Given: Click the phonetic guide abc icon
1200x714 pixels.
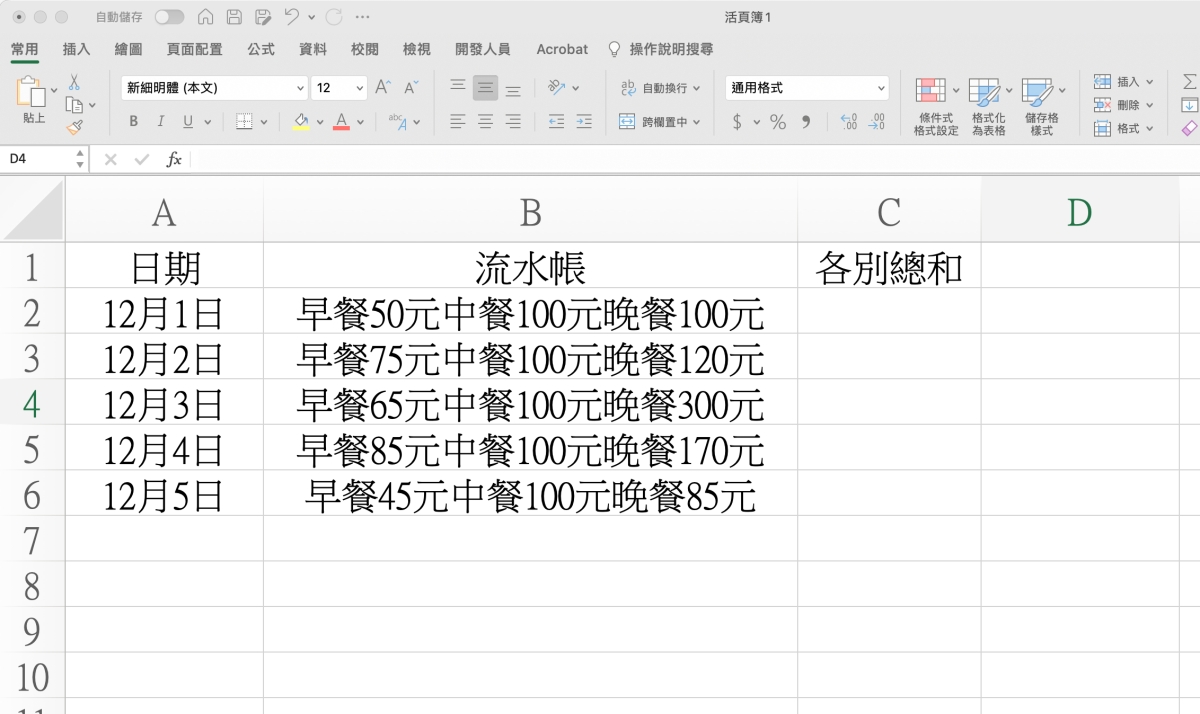Looking at the screenshot, I should 397,122.
